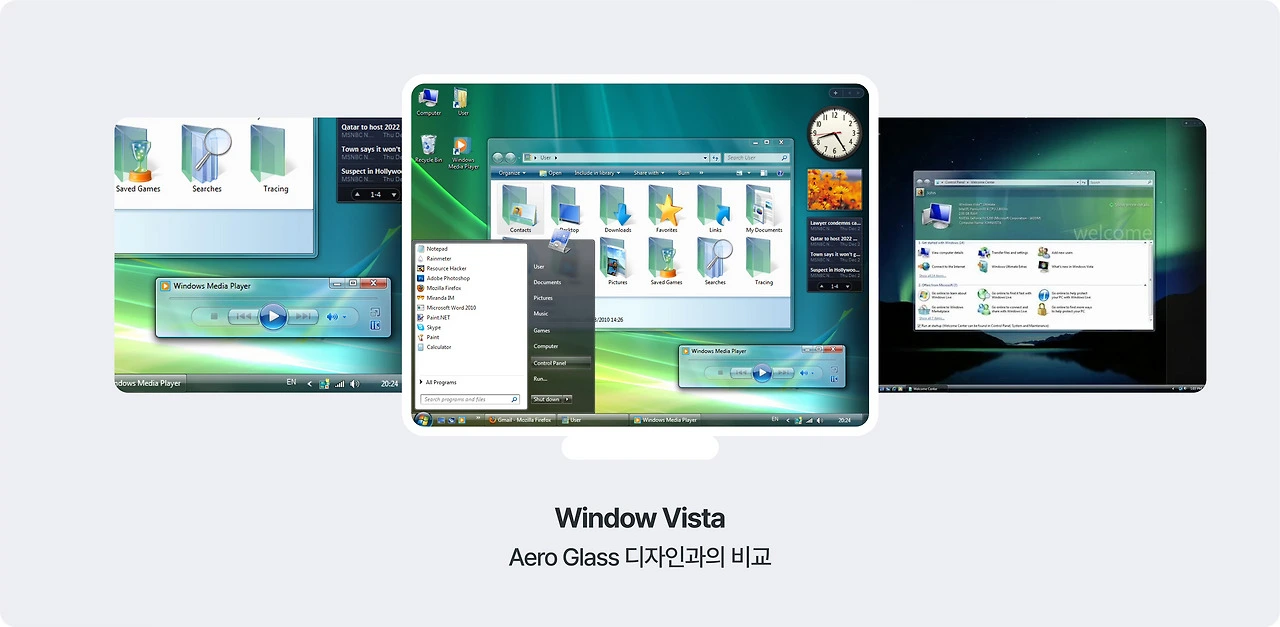Select Documents in Start menu right pane
Screen dimensions: 1280x627
pyautogui.click(x=547, y=282)
